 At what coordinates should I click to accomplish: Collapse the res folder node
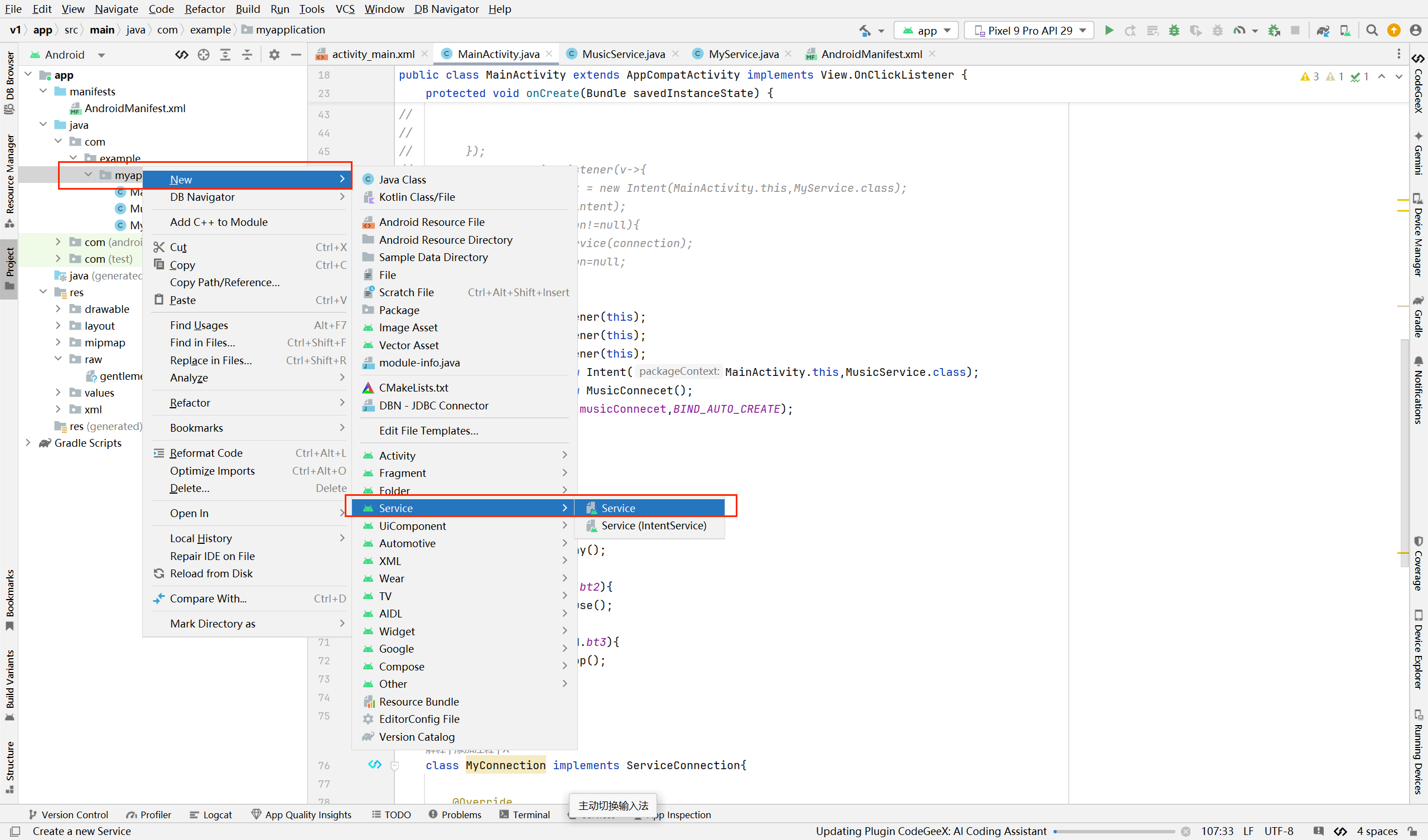click(43, 292)
